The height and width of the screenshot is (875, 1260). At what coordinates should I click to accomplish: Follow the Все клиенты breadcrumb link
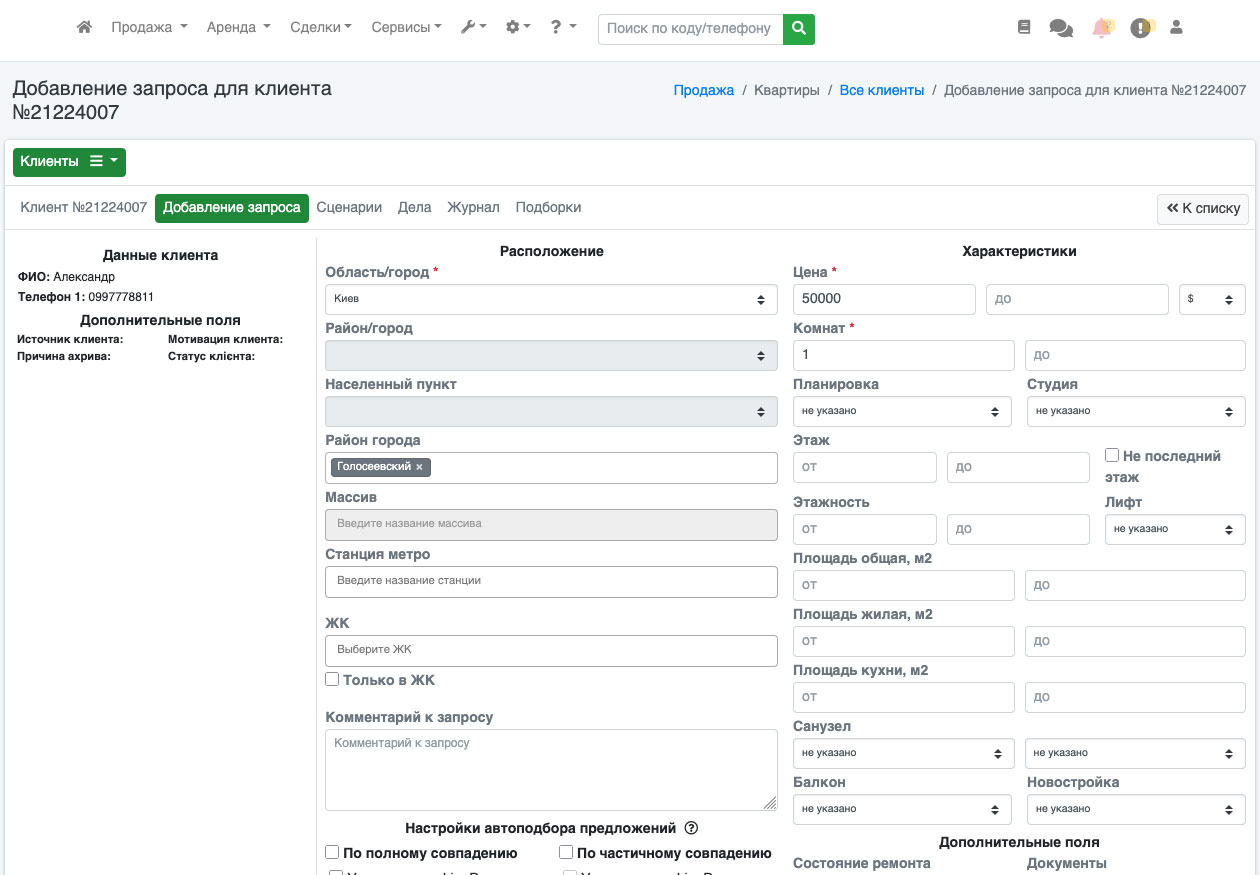[881, 90]
